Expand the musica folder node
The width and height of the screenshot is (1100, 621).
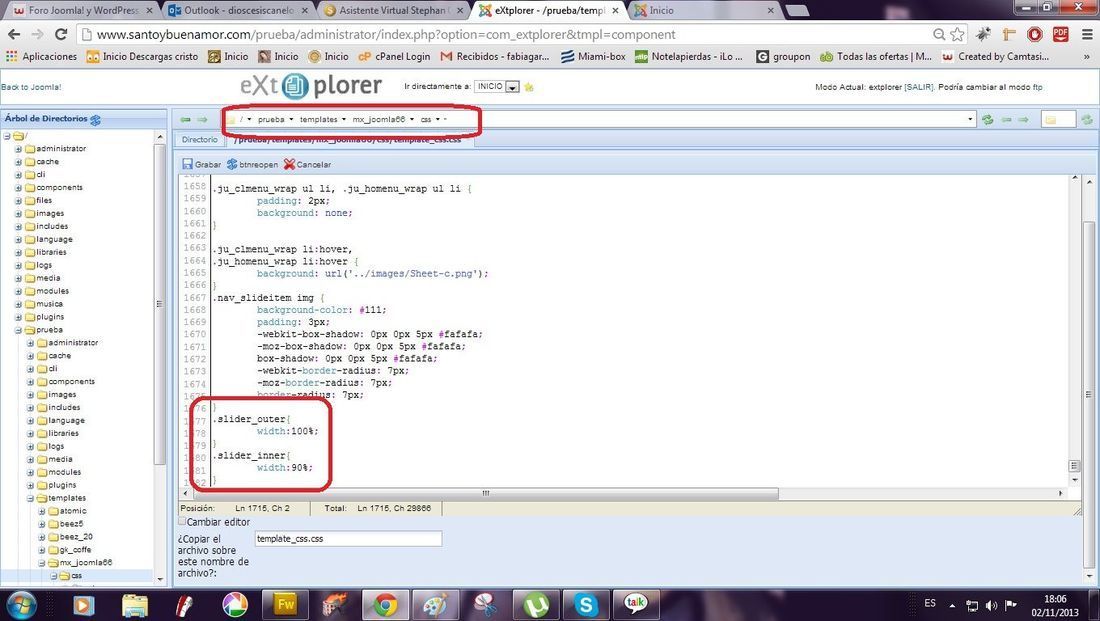[x=19, y=304]
